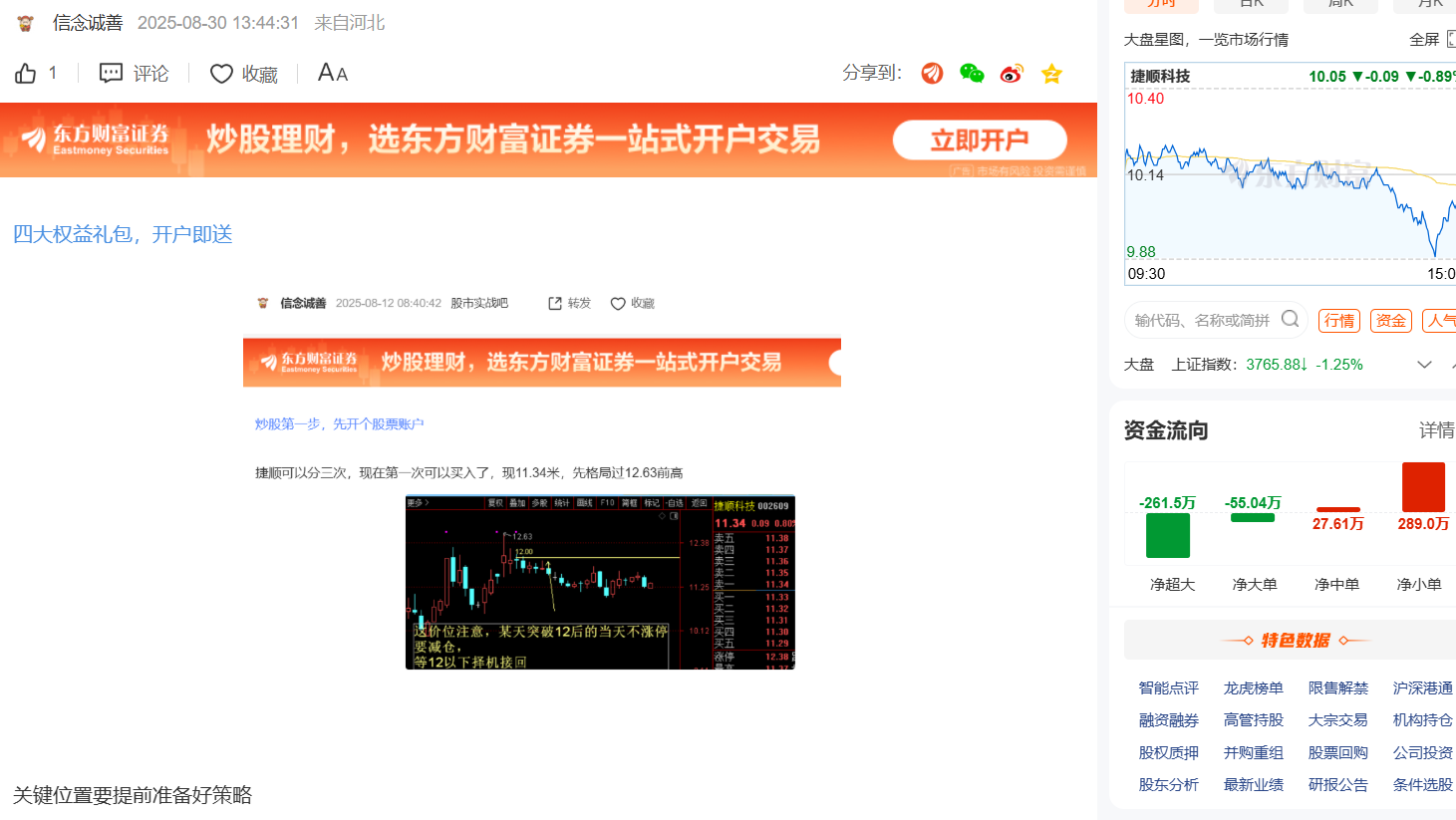Share via the red Eastmoney share icon
1456x820 pixels.
[932, 73]
